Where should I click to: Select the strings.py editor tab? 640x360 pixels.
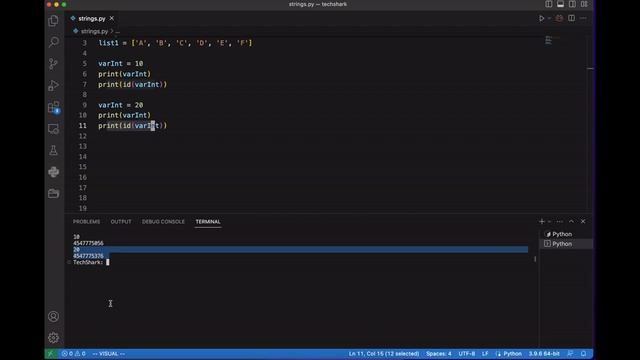pos(92,18)
